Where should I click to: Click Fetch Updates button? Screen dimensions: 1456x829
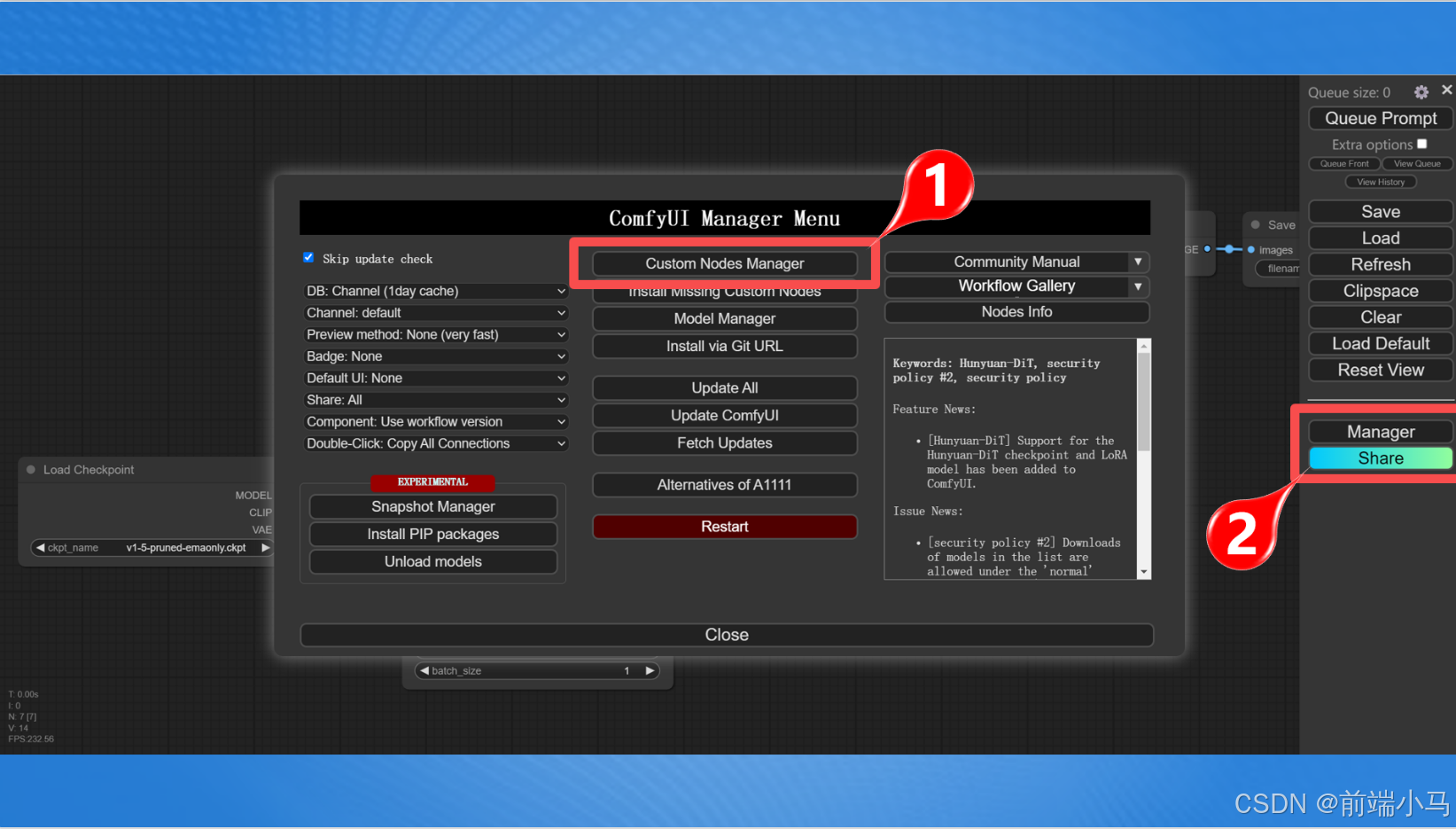[724, 442]
